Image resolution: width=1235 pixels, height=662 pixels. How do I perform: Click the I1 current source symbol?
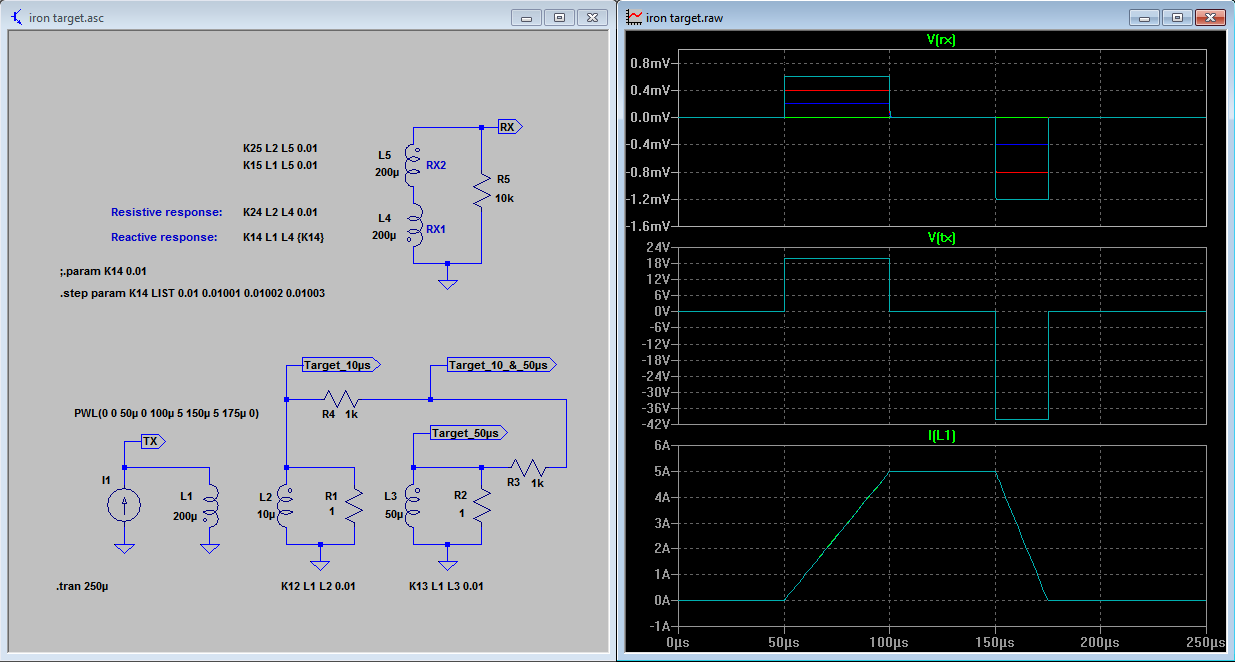[124, 507]
